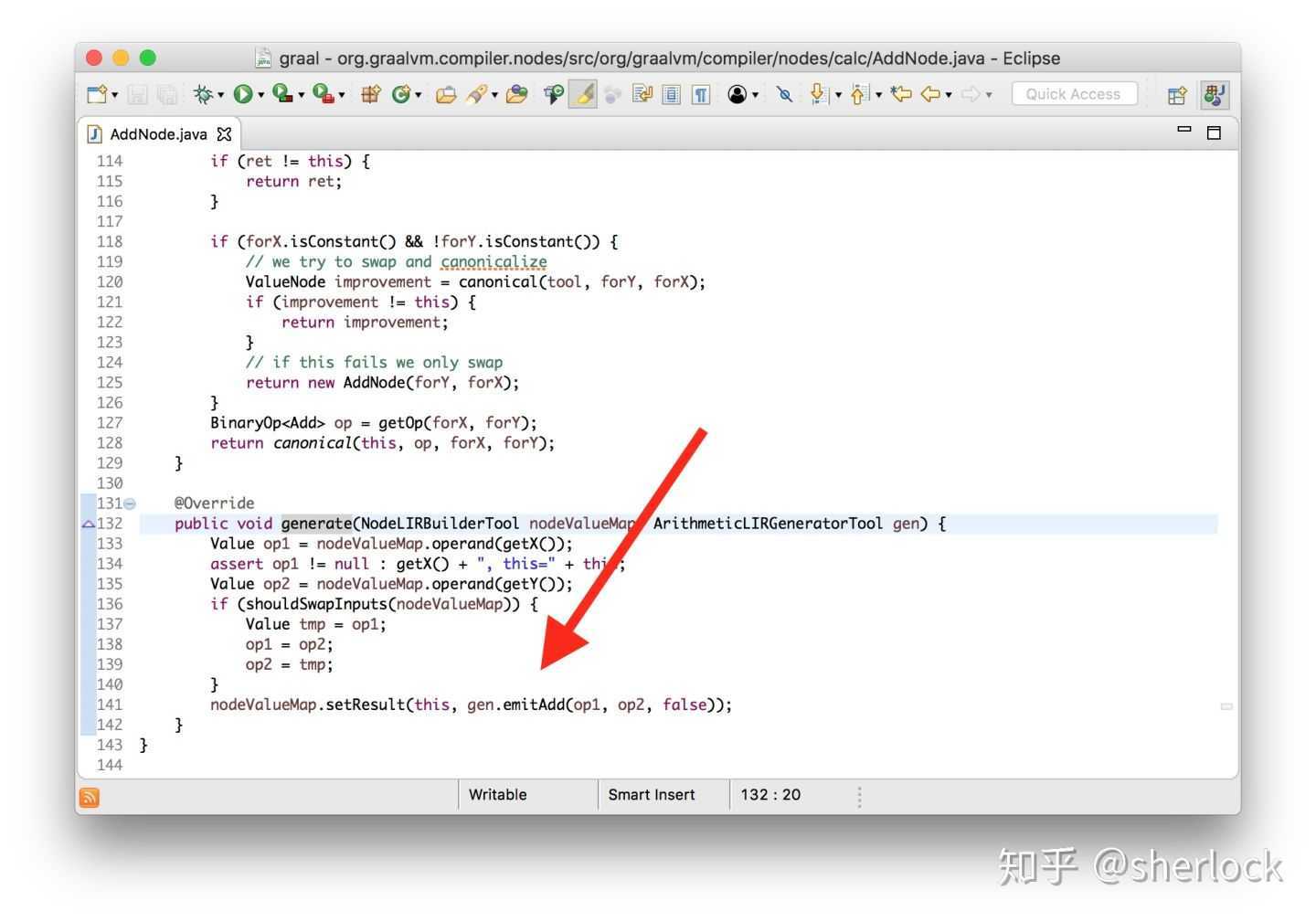The image size is (1316, 922).
Task: Click the misspelled word canonicalize in comment
Action: click(x=494, y=262)
